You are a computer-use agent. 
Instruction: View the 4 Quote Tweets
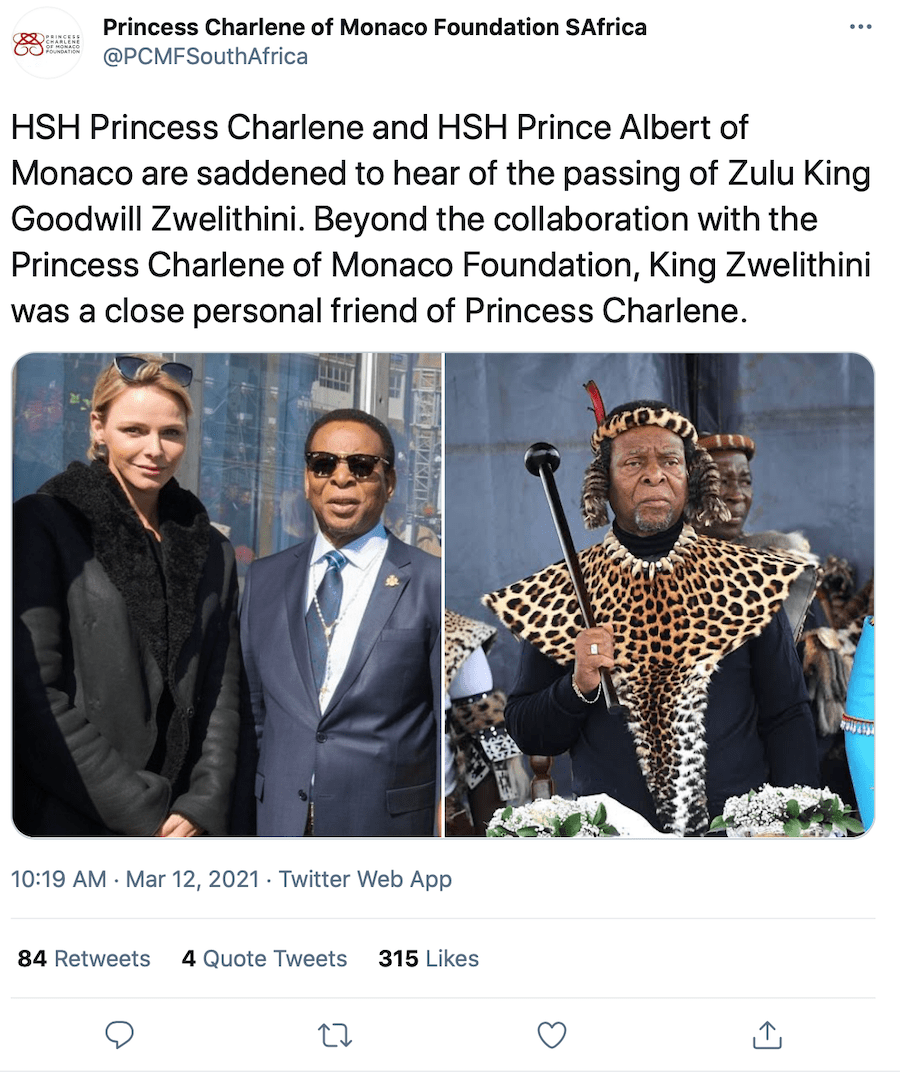(x=264, y=959)
